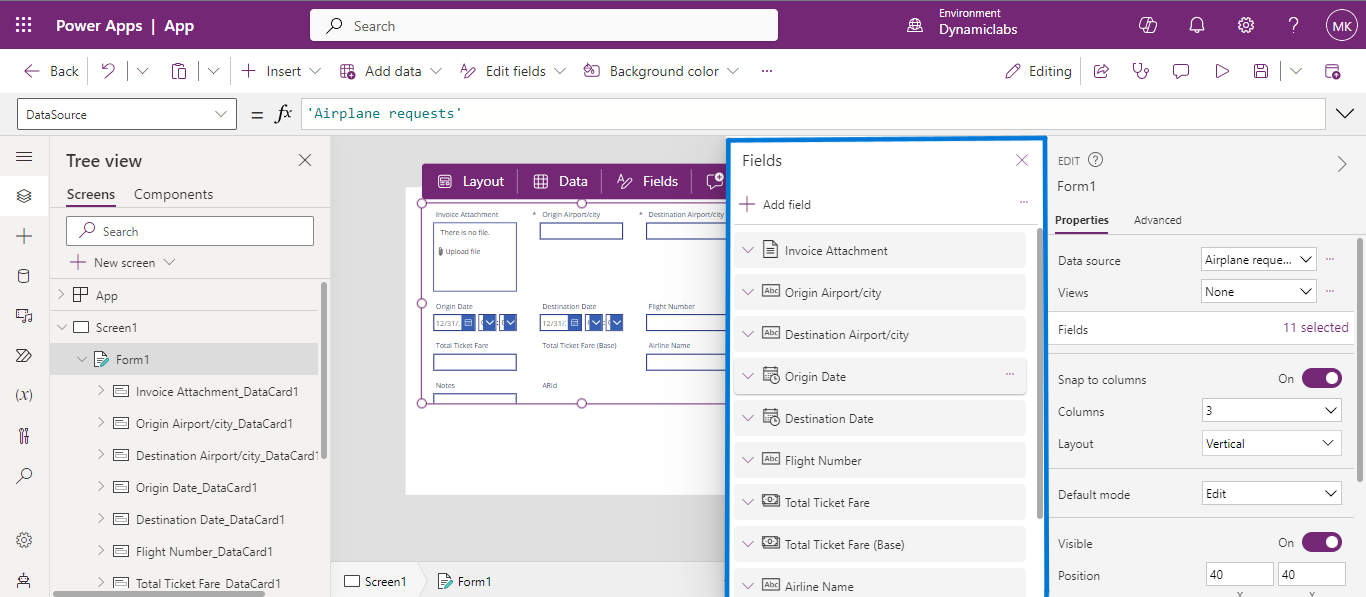This screenshot has width=1366, height=597.
Task: Click the Save icon in toolbar
Action: pyautogui.click(x=1261, y=71)
